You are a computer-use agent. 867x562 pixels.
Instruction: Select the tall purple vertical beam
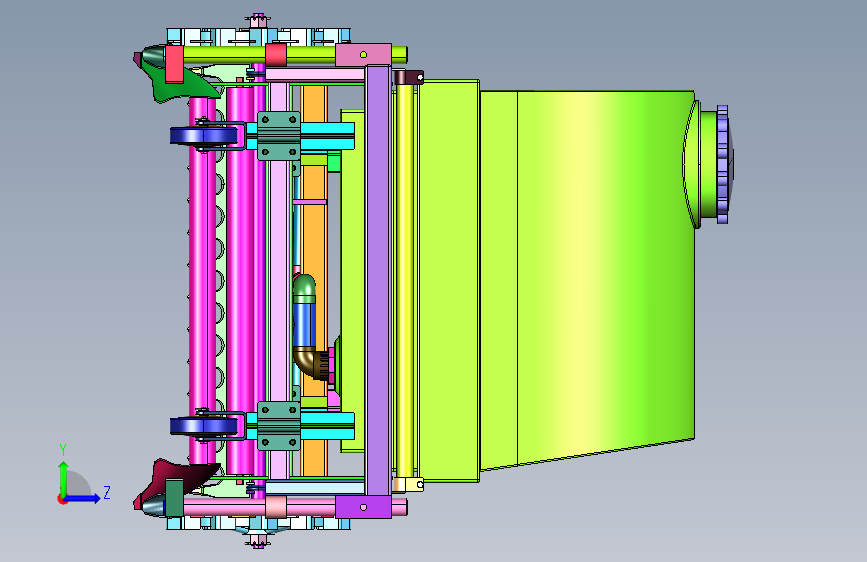point(379,281)
